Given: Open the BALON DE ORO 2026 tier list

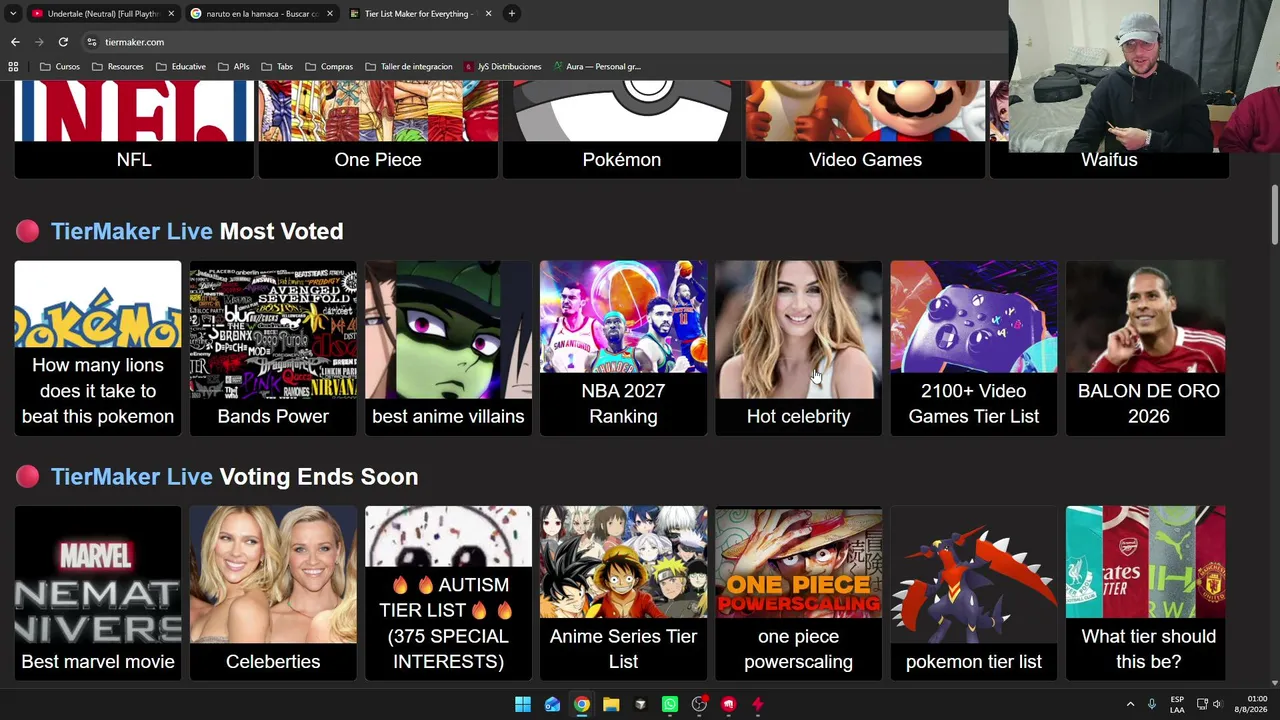Looking at the screenshot, I should coord(1146,348).
